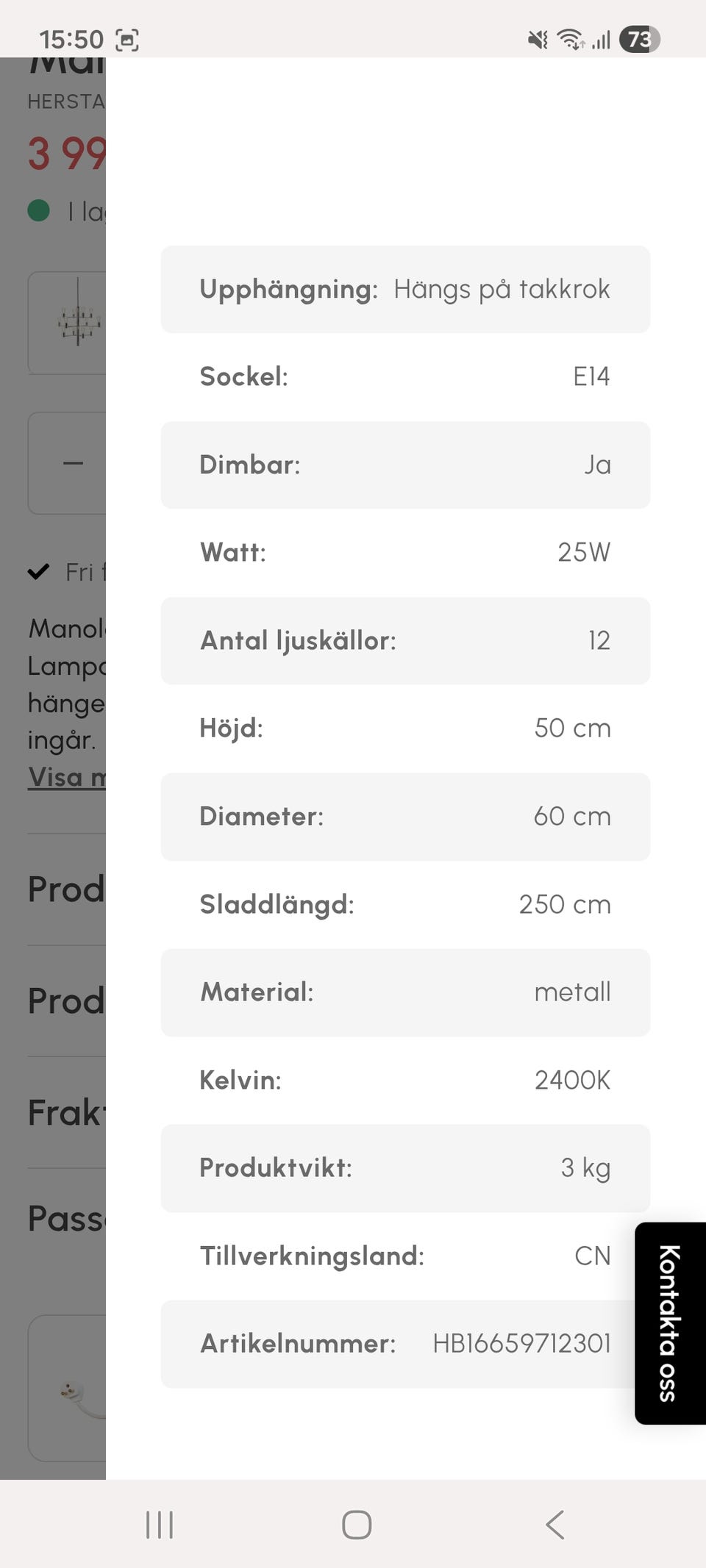
Task: Tap the Android back navigation button
Action: [x=555, y=1525]
